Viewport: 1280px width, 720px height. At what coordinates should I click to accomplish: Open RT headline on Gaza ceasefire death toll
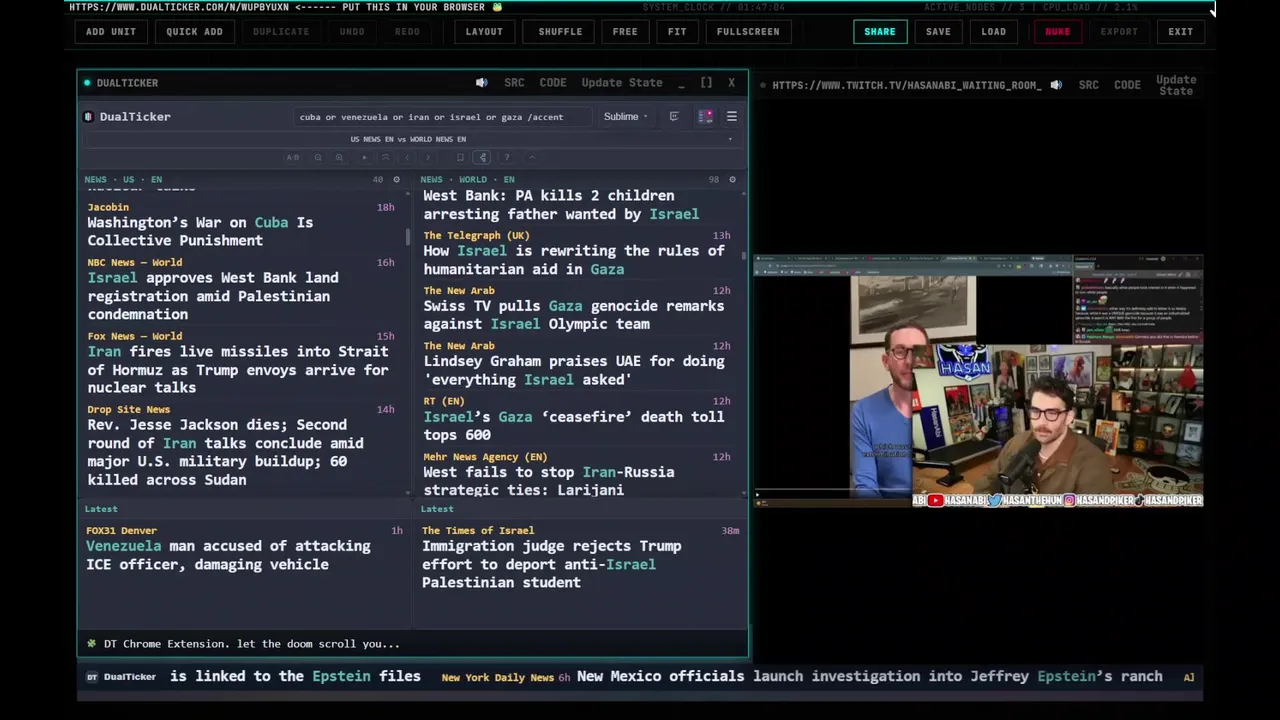click(573, 426)
